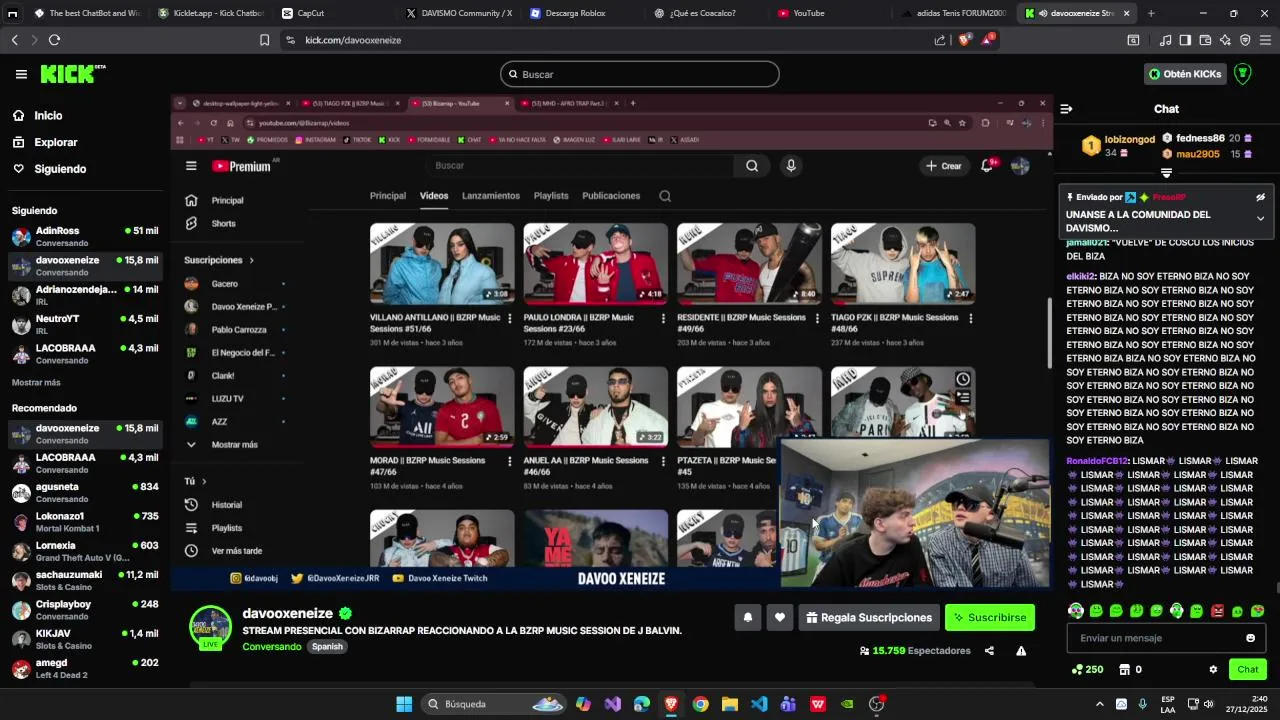Switch to Descarga Roblox tab

(x=582, y=13)
